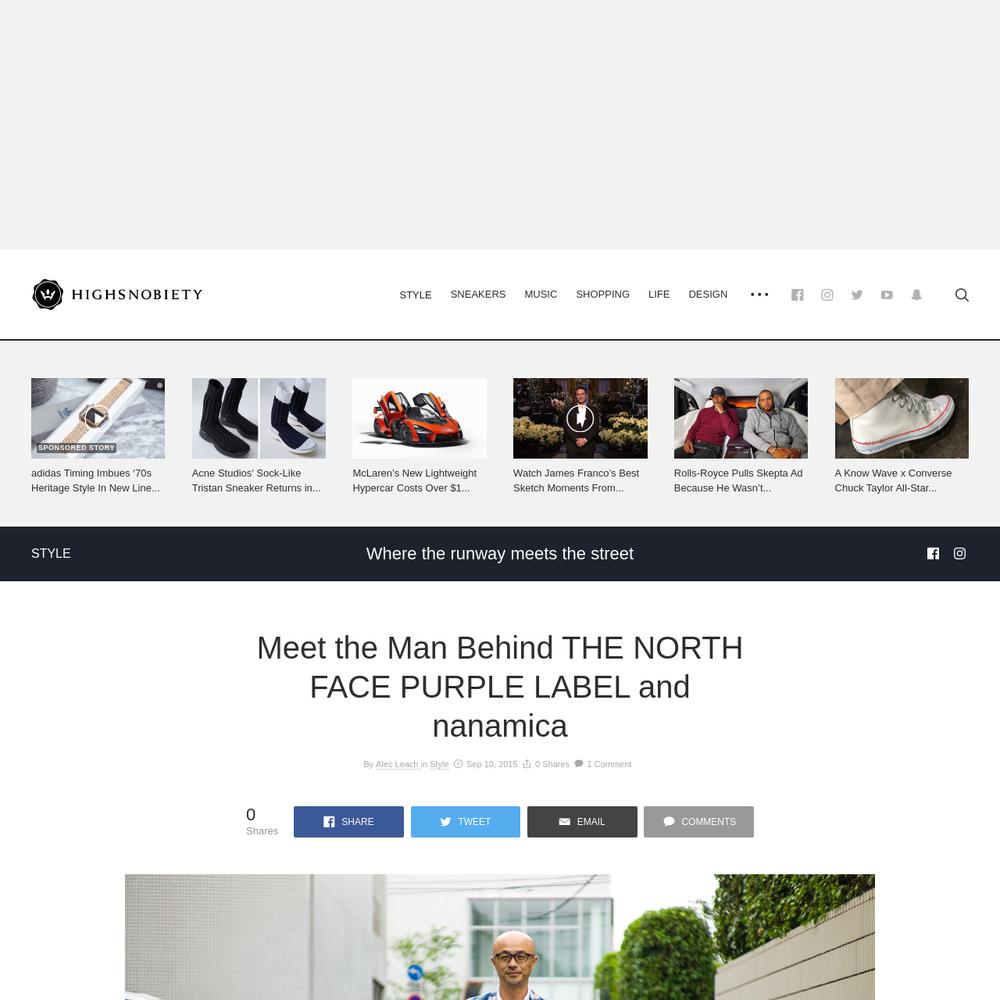Go to the MUSIC section
Viewport: 1000px width, 1000px height.
click(541, 294)
